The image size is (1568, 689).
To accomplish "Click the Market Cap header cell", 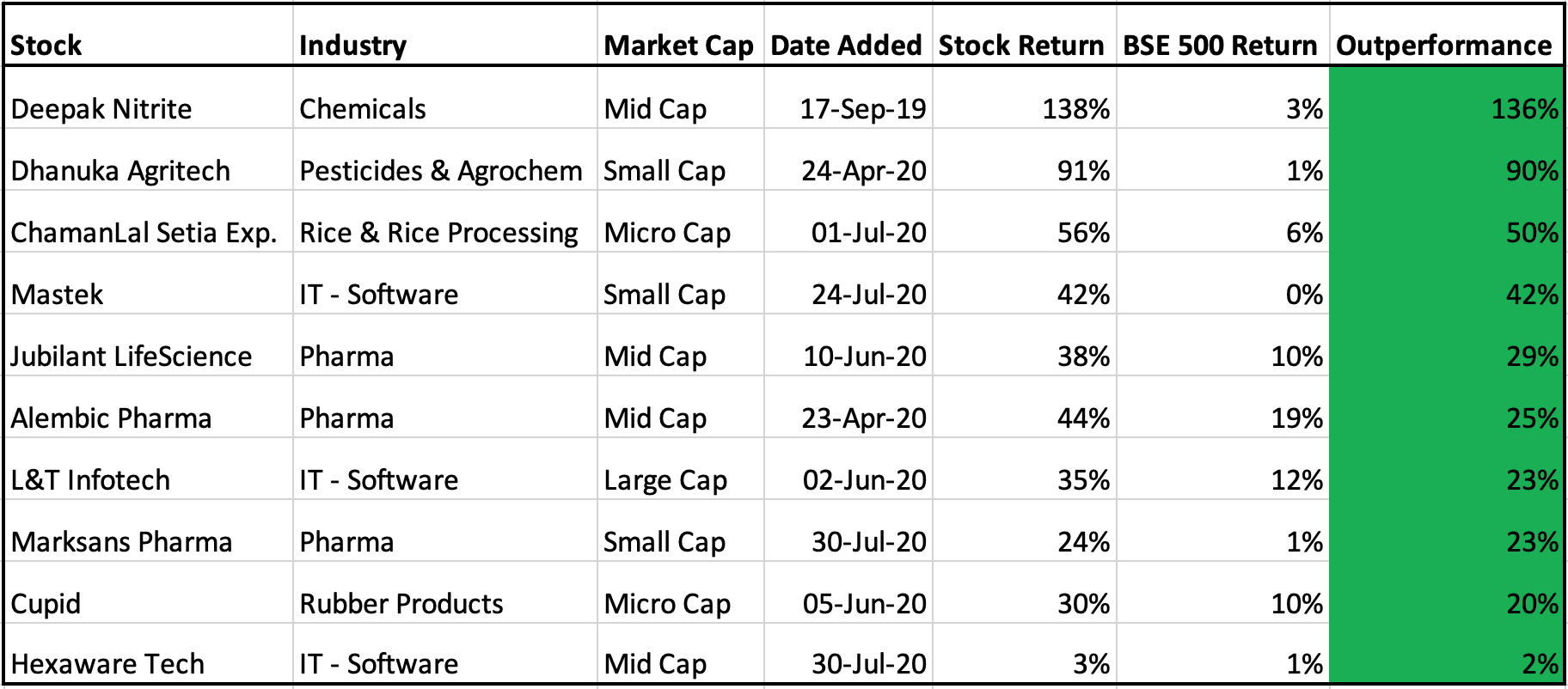I will [x=678, y=46].
